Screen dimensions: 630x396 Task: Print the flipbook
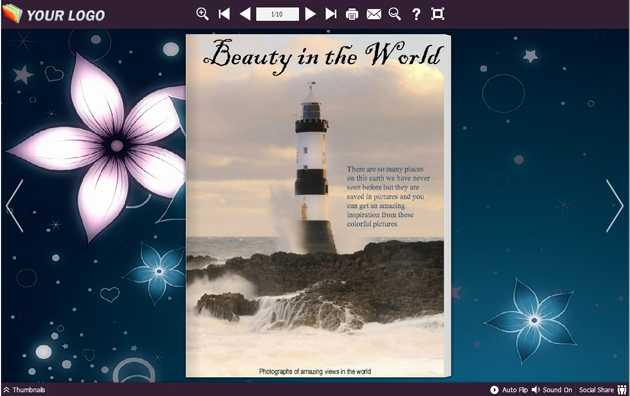352,14
